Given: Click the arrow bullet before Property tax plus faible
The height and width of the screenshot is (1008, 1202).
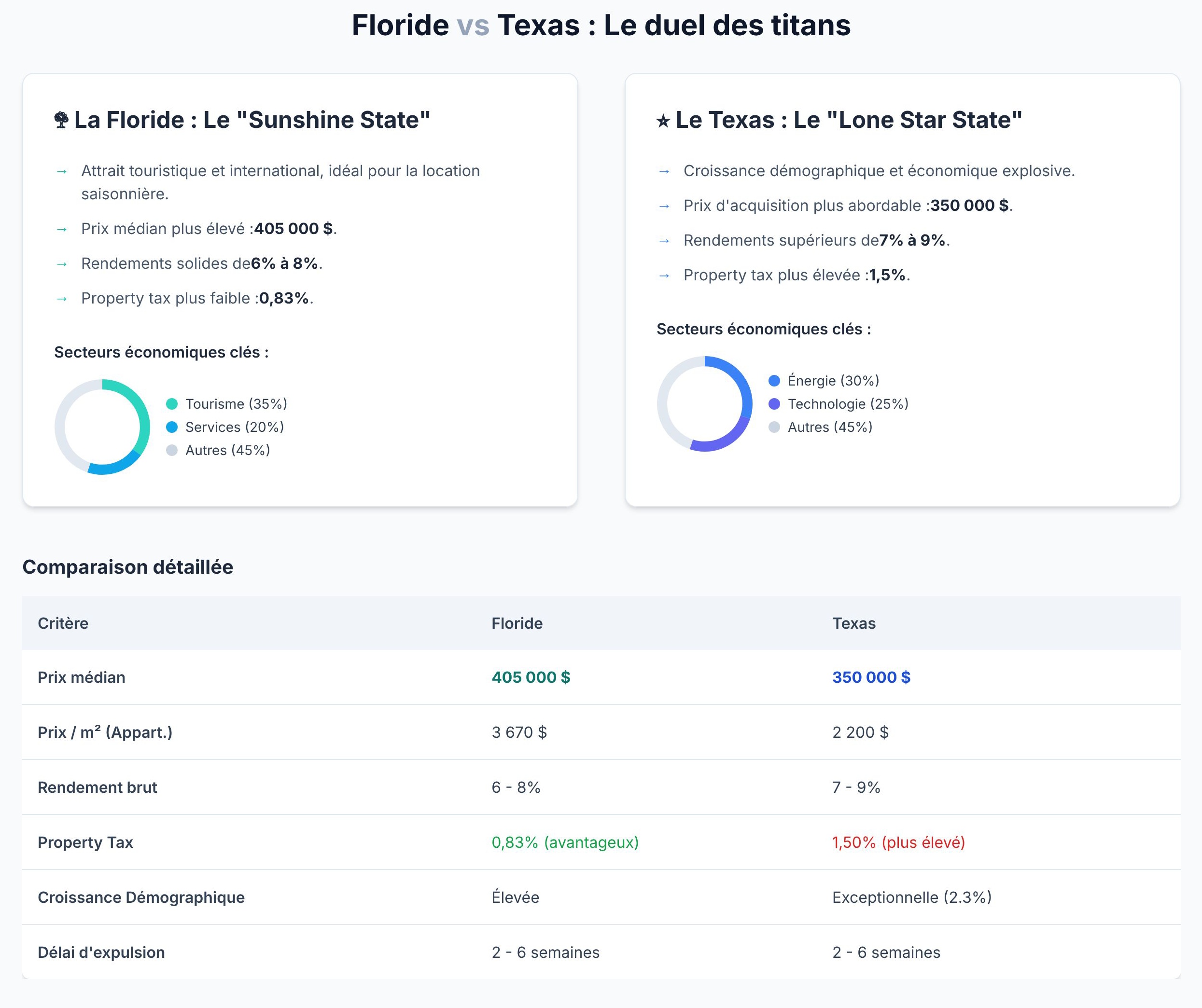Looking at the screenshot, I should point(61,298).
